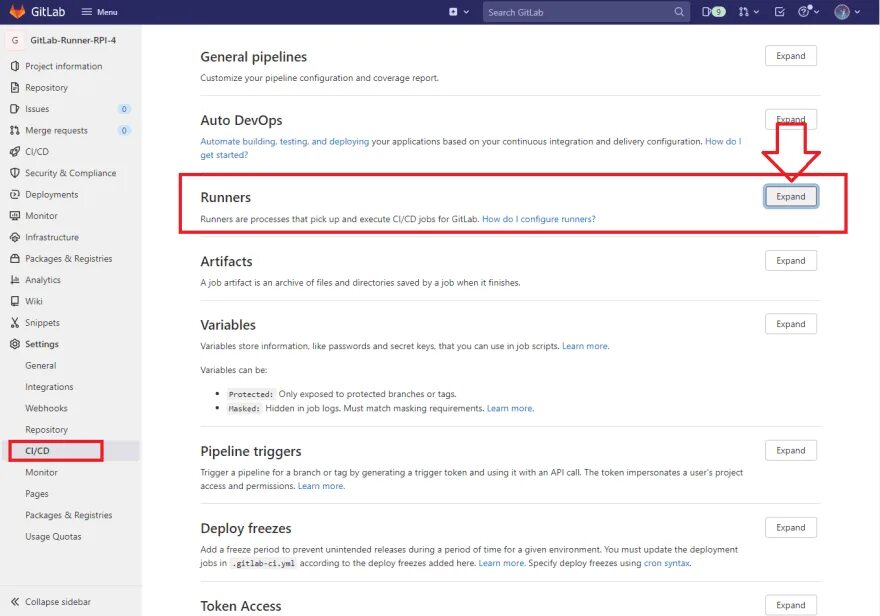Expand the Deploy freezes section
This screenshot has width=880, height=616.
(790, 527)
